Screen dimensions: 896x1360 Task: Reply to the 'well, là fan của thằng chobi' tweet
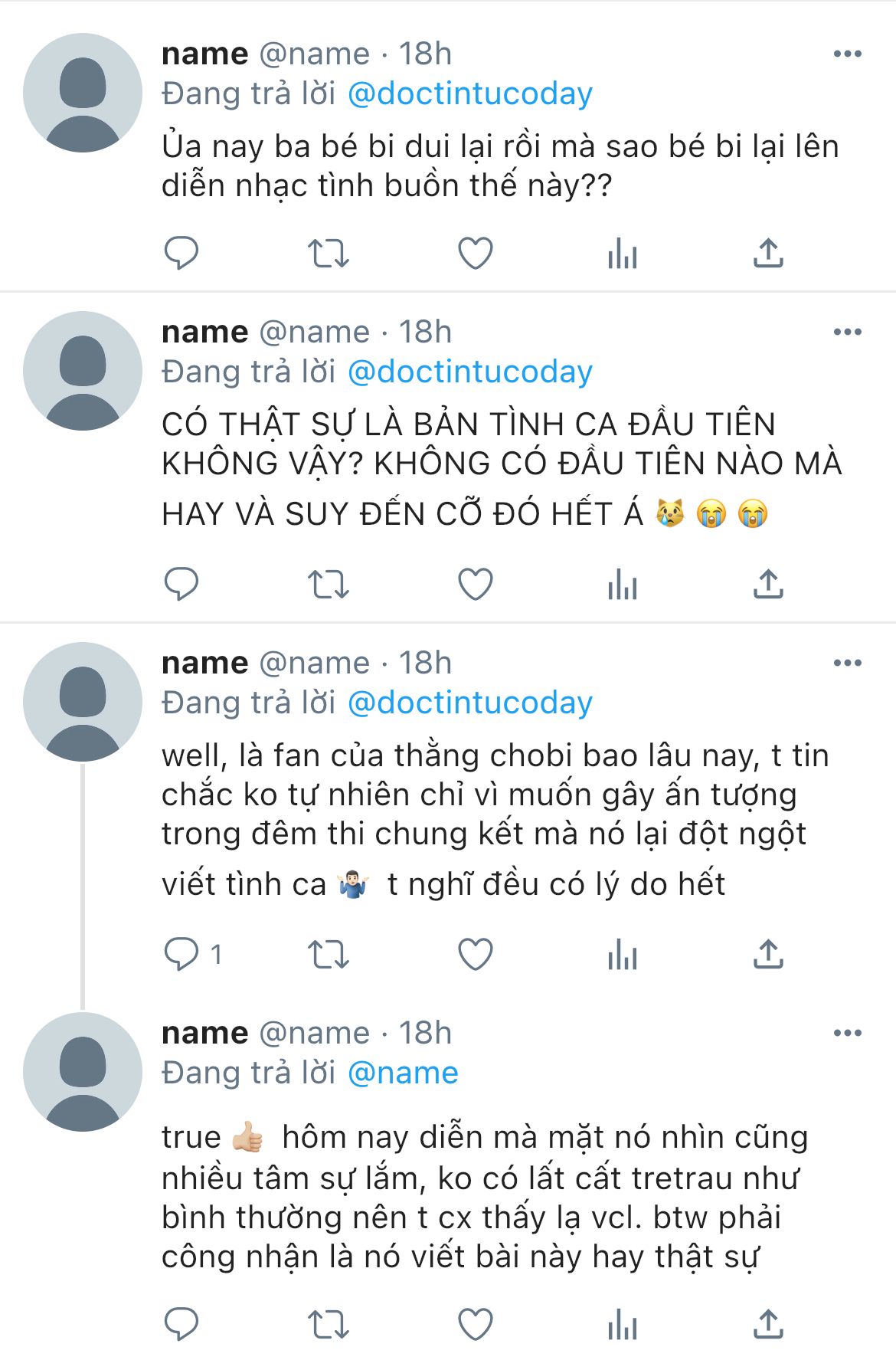click(x=181, y=955)
